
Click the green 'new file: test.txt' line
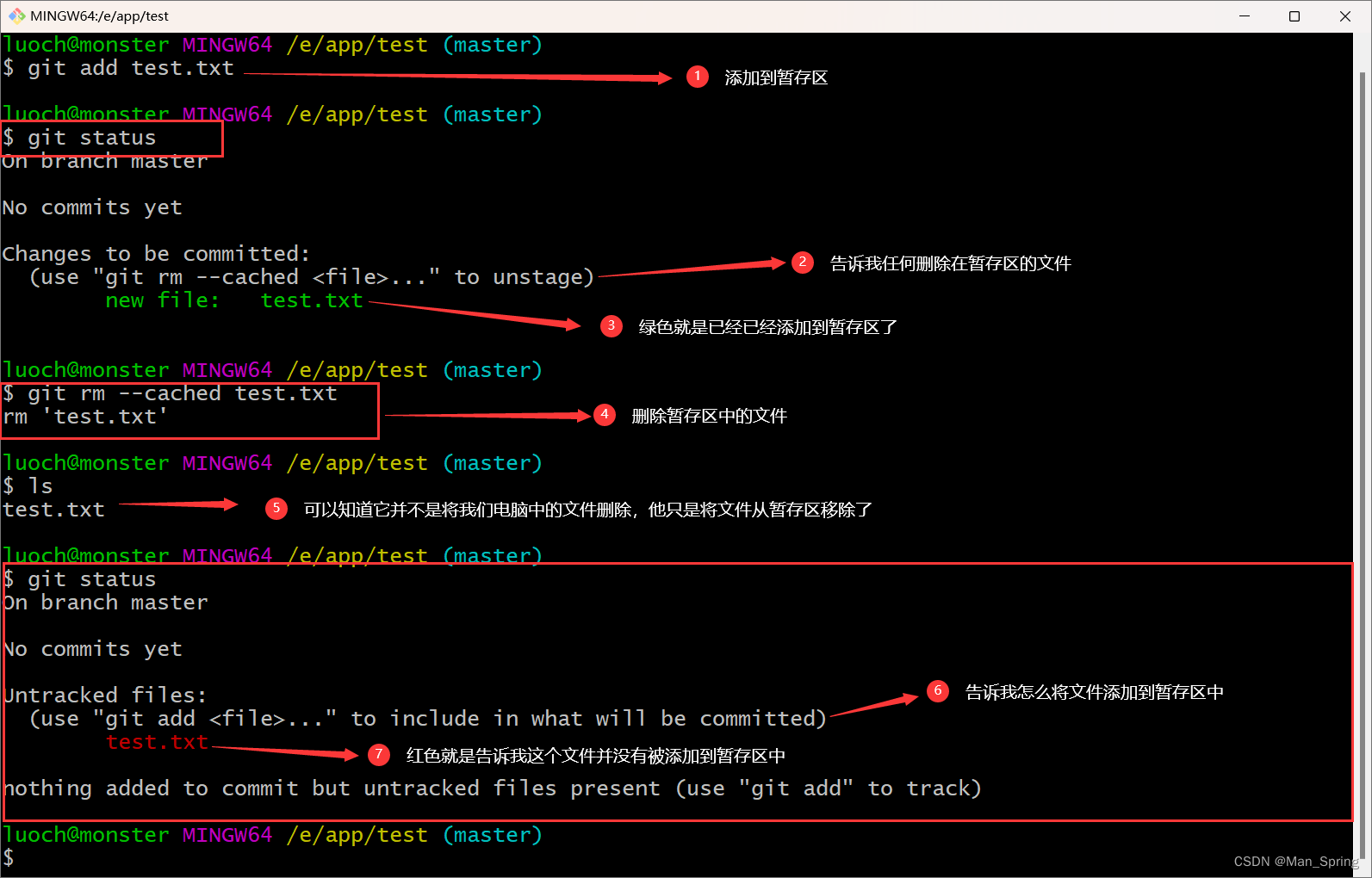click(234, 300)
